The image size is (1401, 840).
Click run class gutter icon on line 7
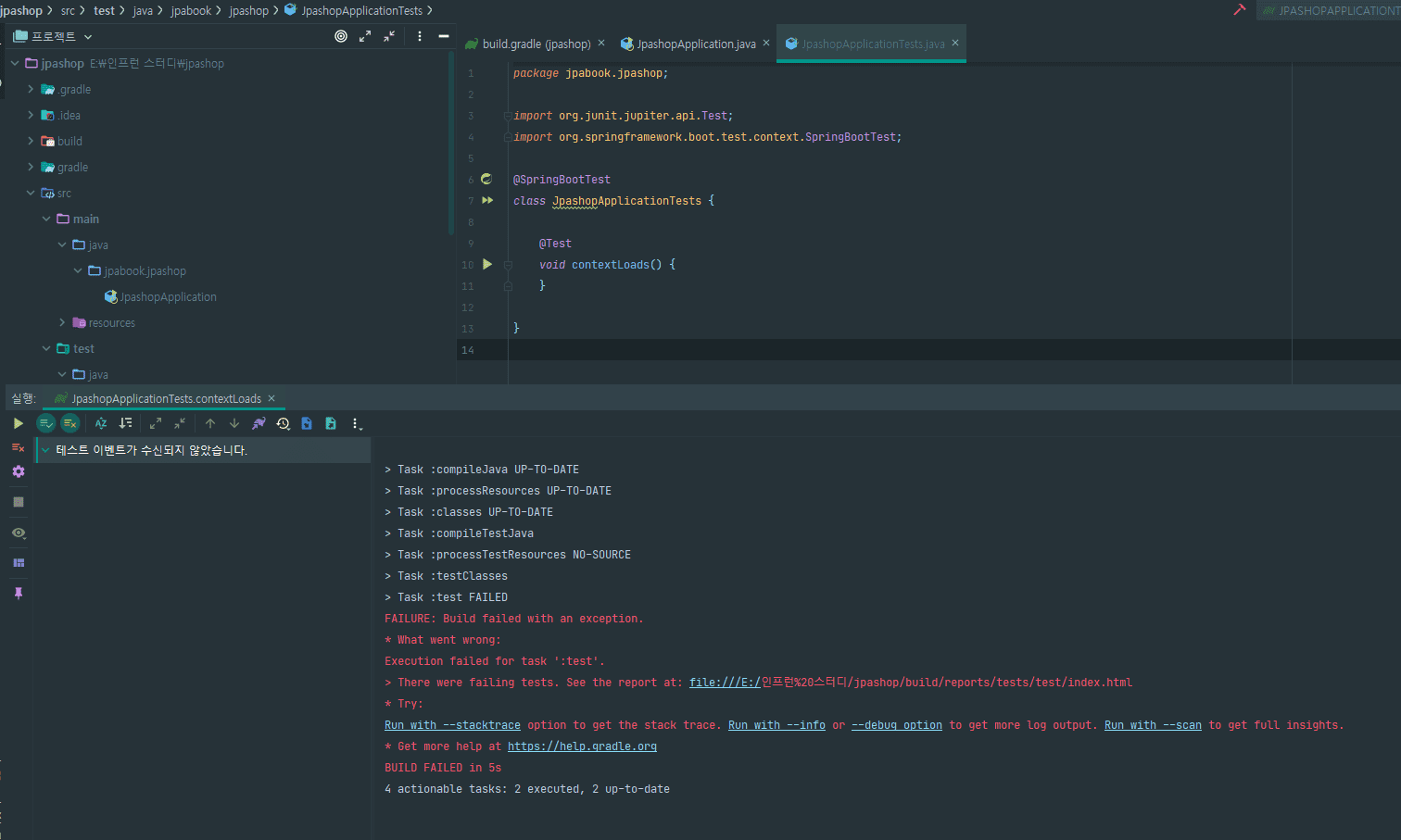point(487,200)
